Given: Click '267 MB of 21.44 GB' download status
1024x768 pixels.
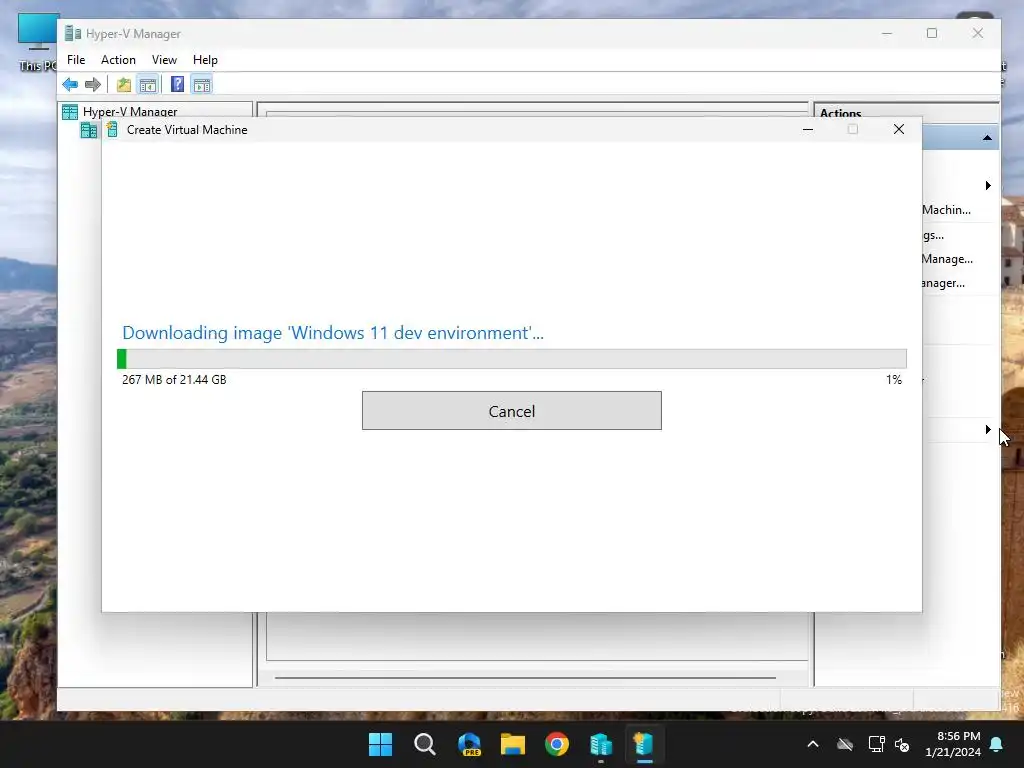Looking at the screenshot, I should point(174,379).
